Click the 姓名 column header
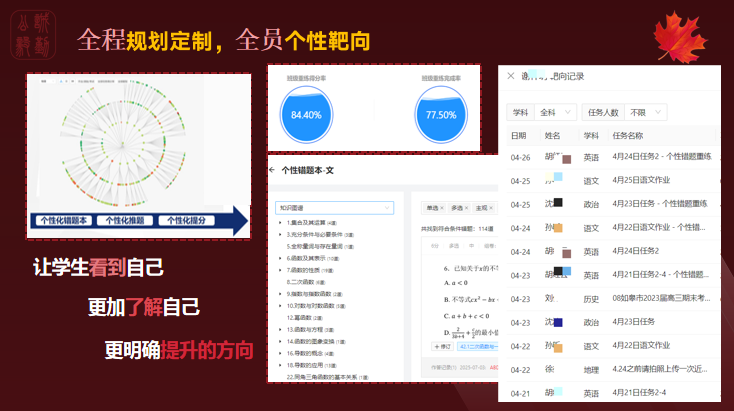734x411 pixels. click(552, 136)
